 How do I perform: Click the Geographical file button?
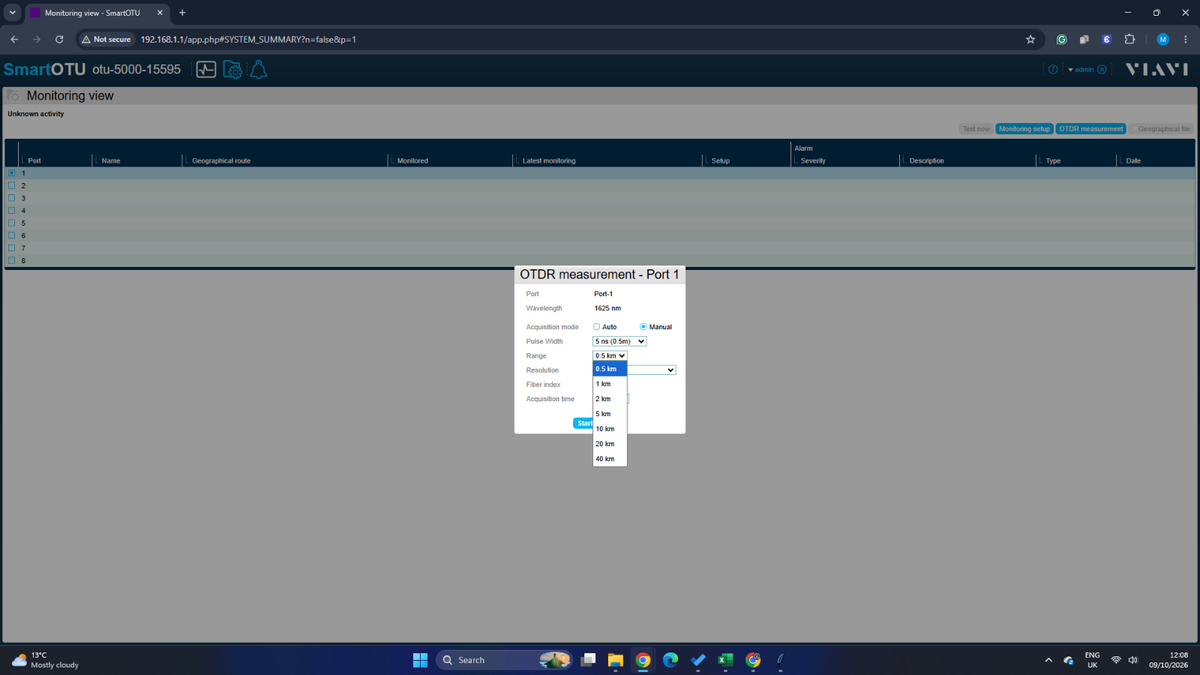coord(1161,129)
